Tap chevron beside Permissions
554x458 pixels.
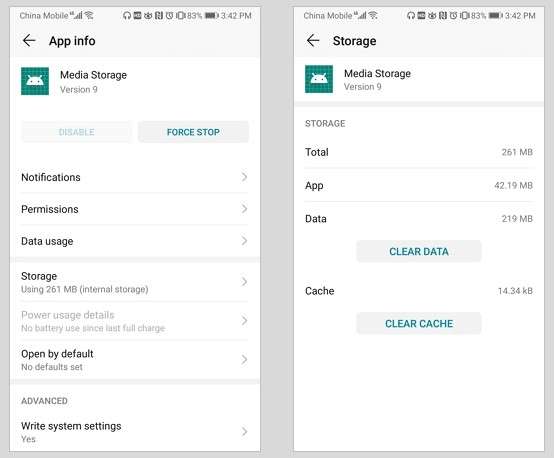click(244, 209)
